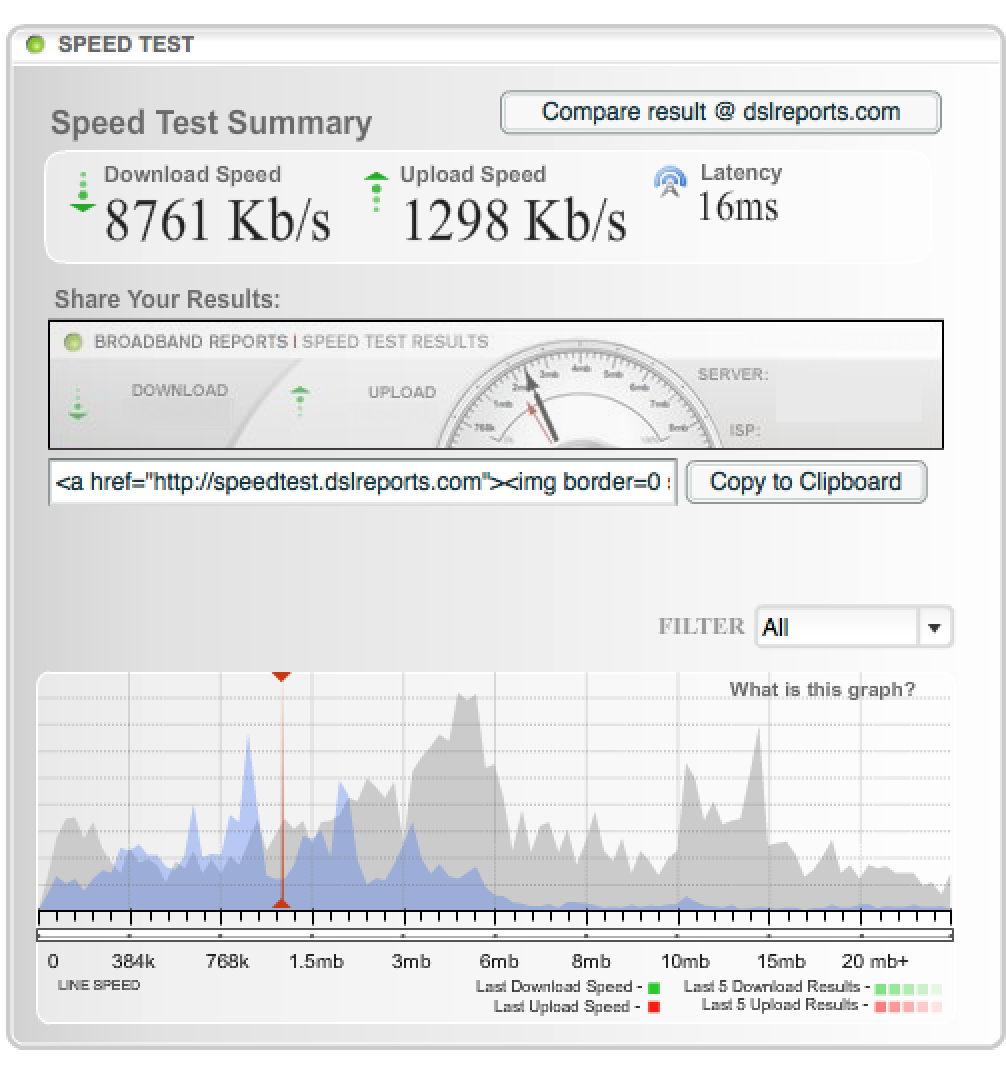The height and width of the screenshot is (1066, 1006).
Task: Click the 8761 Kb/s download speed value
Action: pos(217,220)
